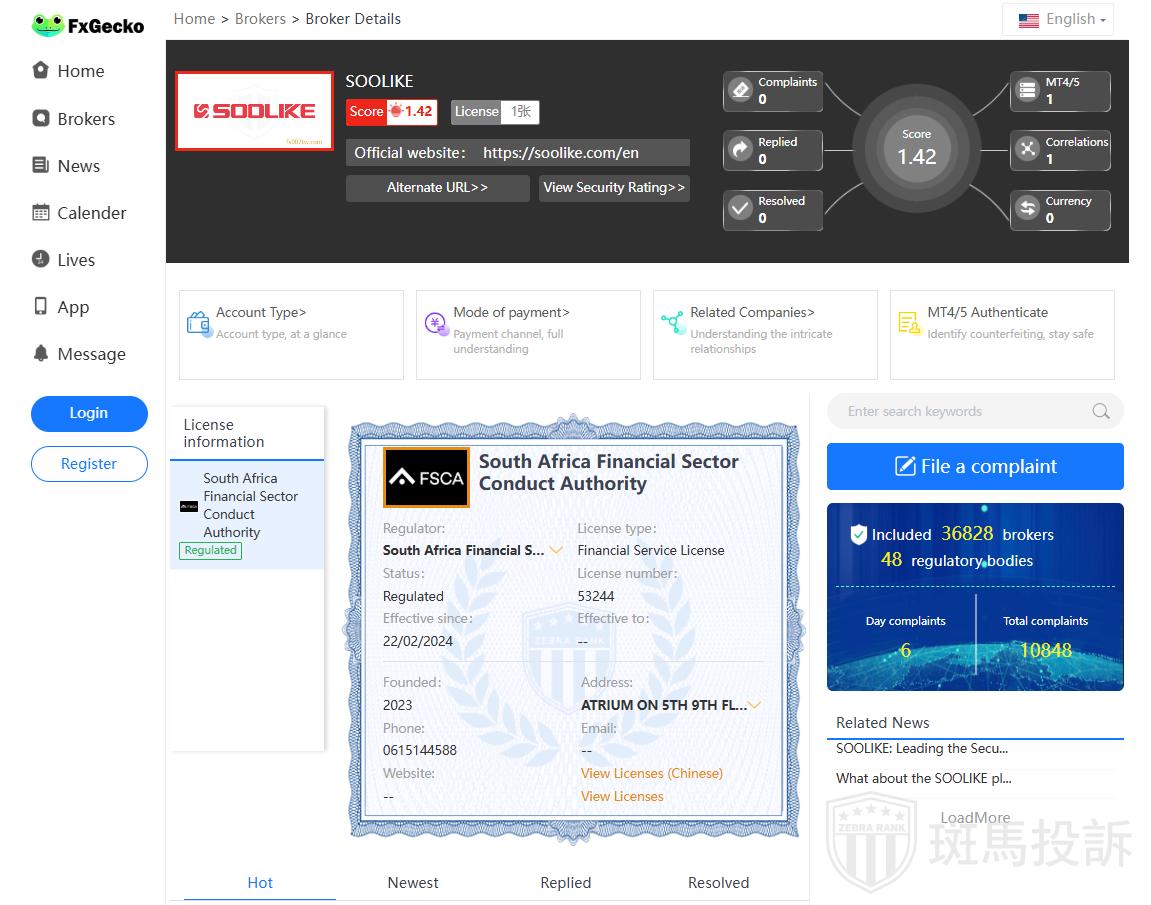Click the Complaints stat icon

coord(740,91)
